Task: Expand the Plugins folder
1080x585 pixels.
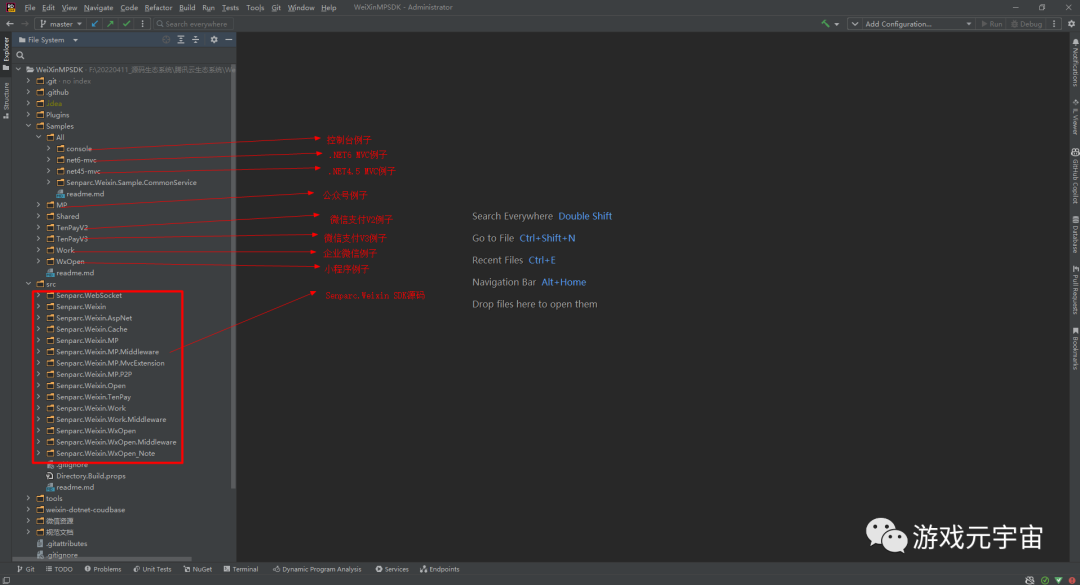Action: [x=28, y=115]
